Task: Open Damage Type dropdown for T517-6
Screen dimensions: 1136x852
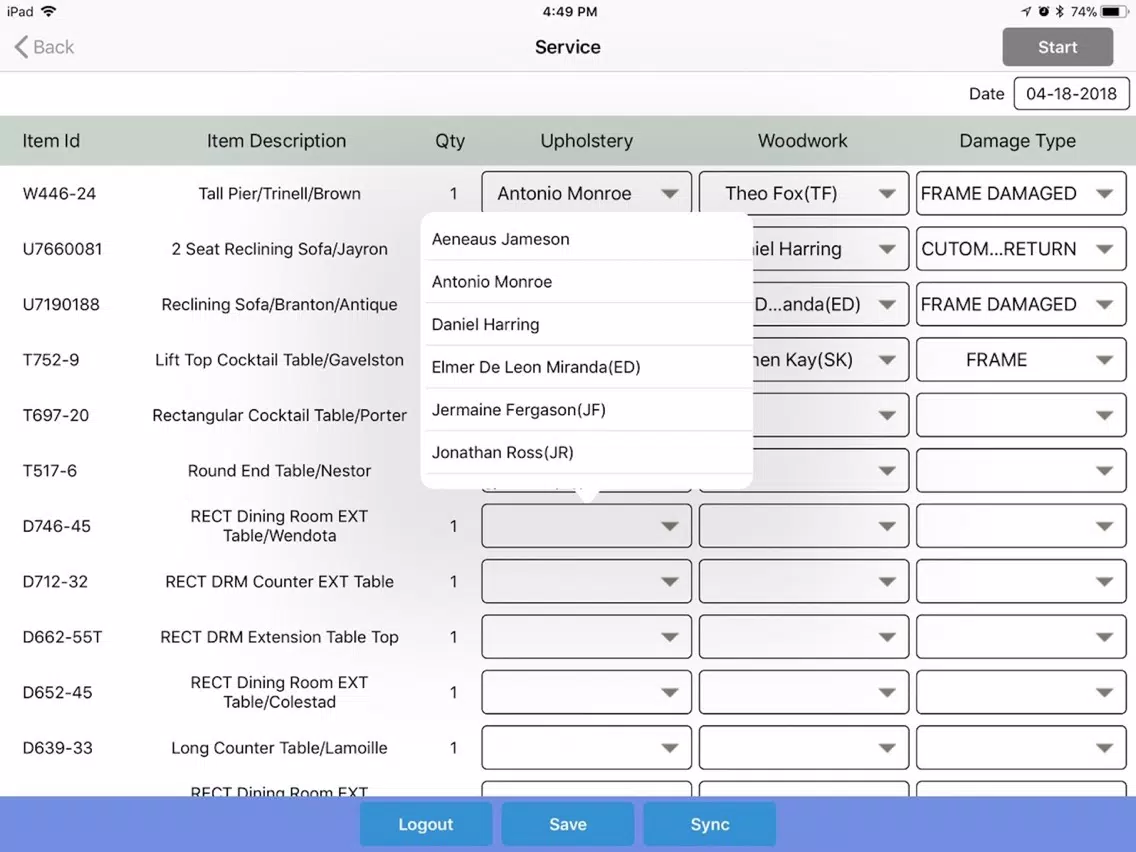Action: pos(1021,471)
